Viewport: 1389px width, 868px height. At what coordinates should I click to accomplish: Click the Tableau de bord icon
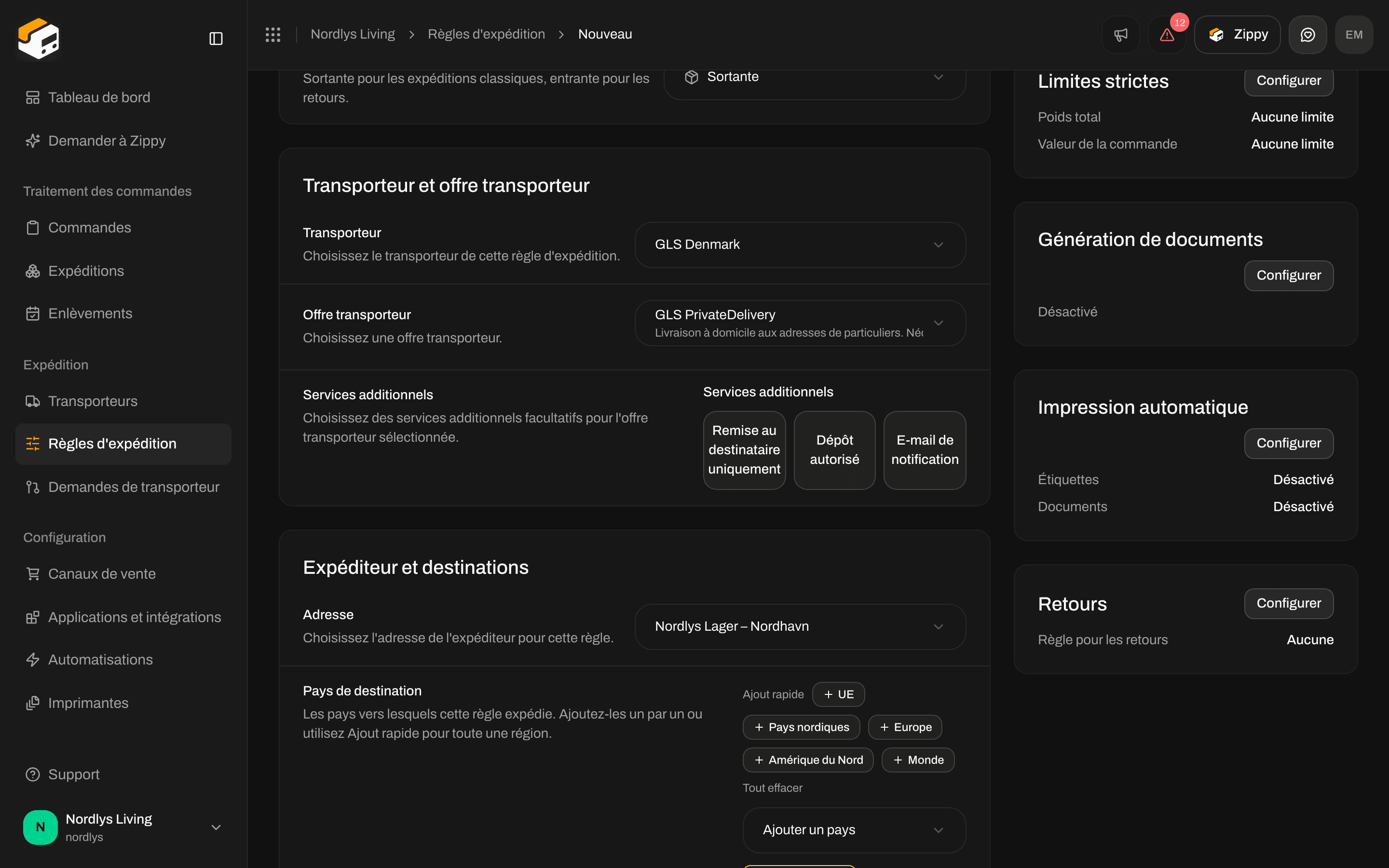coord(33,97)
